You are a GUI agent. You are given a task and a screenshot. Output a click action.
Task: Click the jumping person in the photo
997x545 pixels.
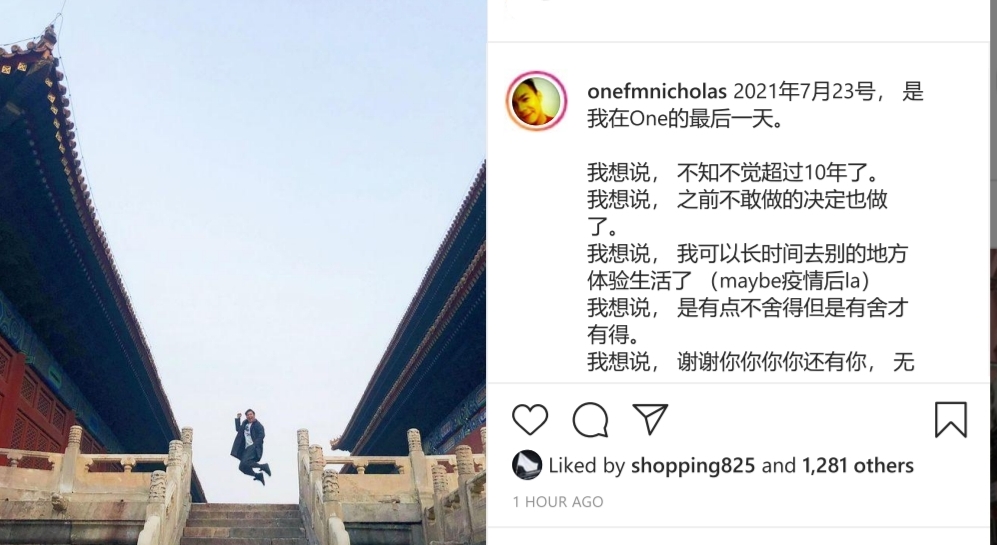pos(250,446)
